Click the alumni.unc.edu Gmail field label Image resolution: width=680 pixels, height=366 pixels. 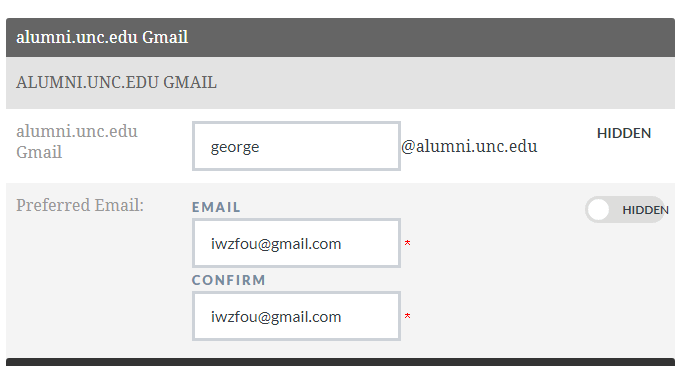[x=77, y=142]
